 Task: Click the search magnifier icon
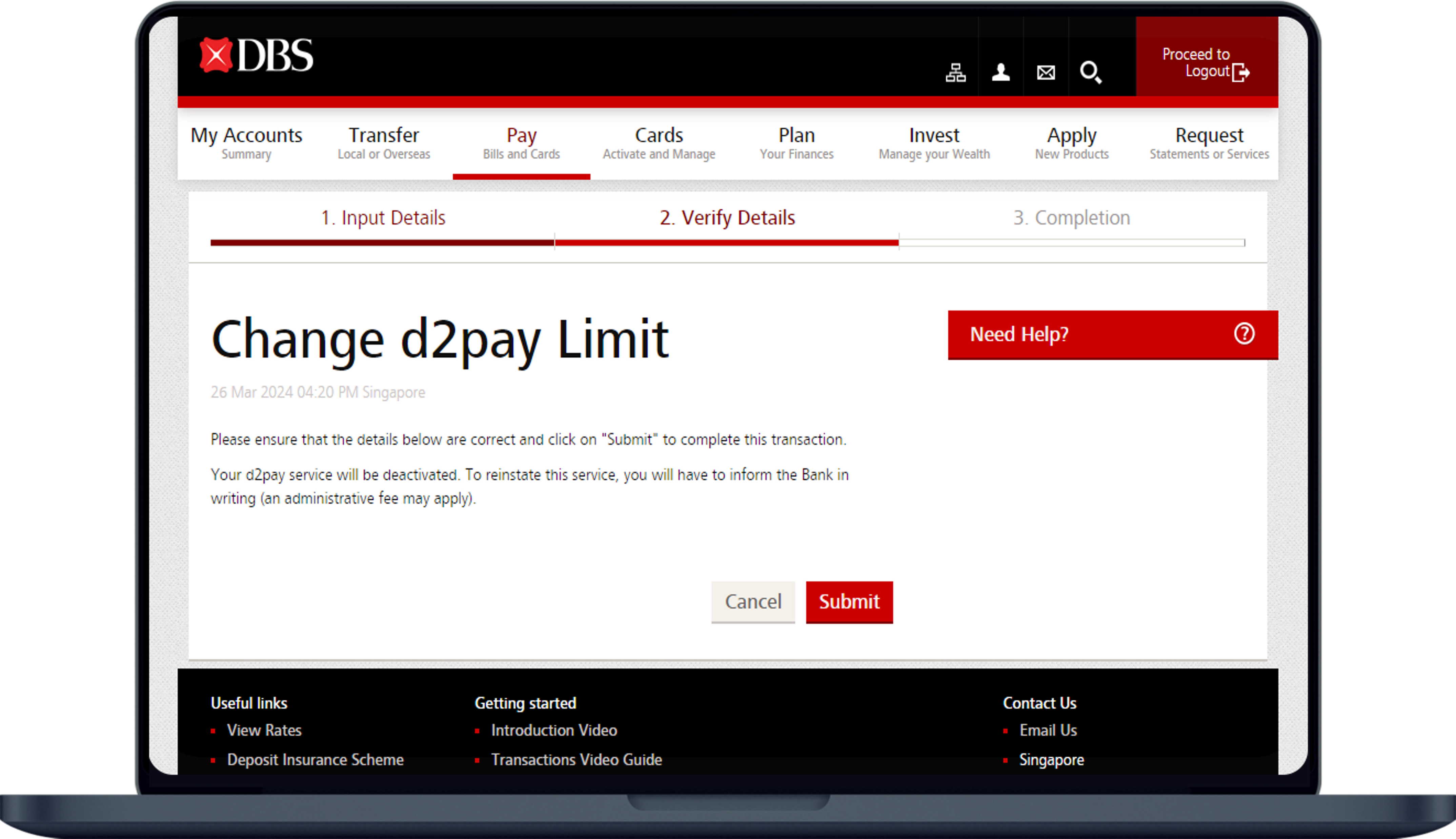pos(1090,73)
